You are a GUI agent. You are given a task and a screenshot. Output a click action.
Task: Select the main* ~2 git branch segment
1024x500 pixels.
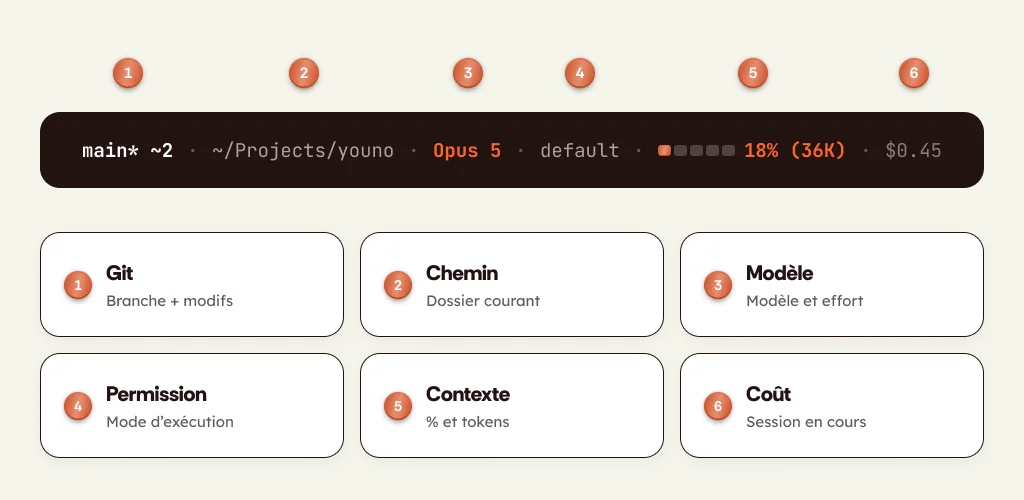pyautogui.click(x=127, y=151)
